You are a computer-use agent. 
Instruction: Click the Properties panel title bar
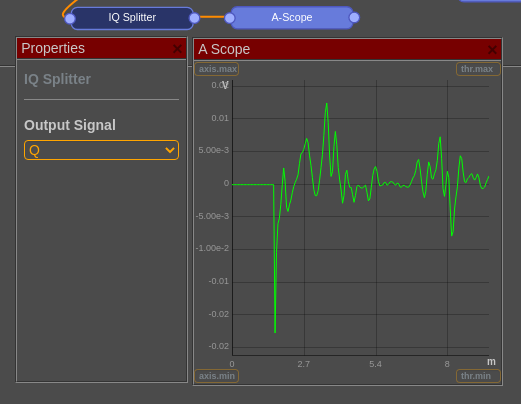[x=101, y=49]
